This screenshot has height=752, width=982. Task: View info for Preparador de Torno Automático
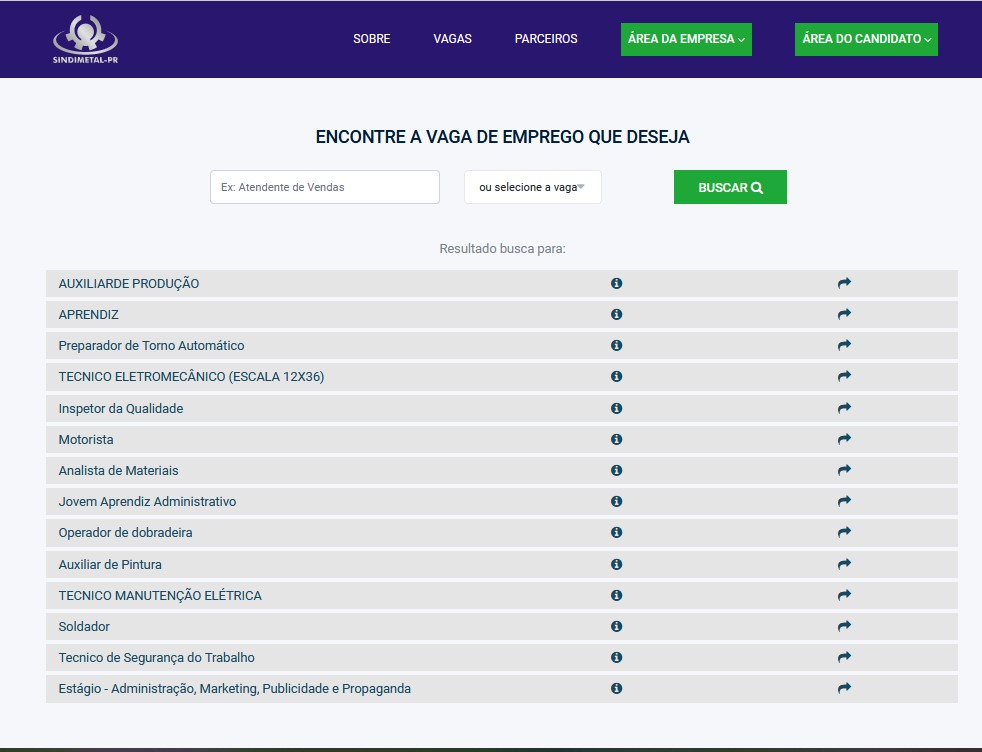[616, 345]
